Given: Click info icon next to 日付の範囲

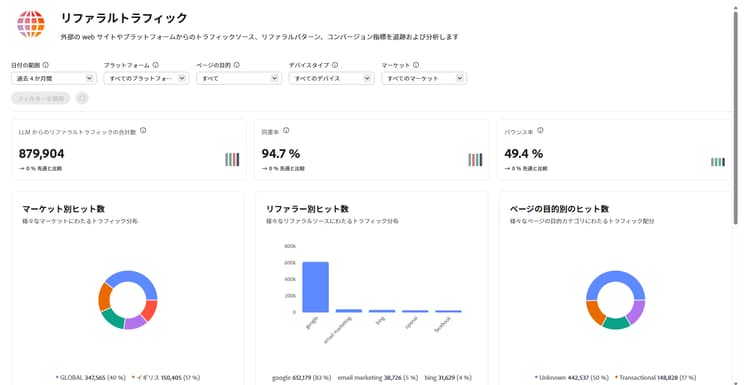Looking at the screenshot, I should coord(46,65).
